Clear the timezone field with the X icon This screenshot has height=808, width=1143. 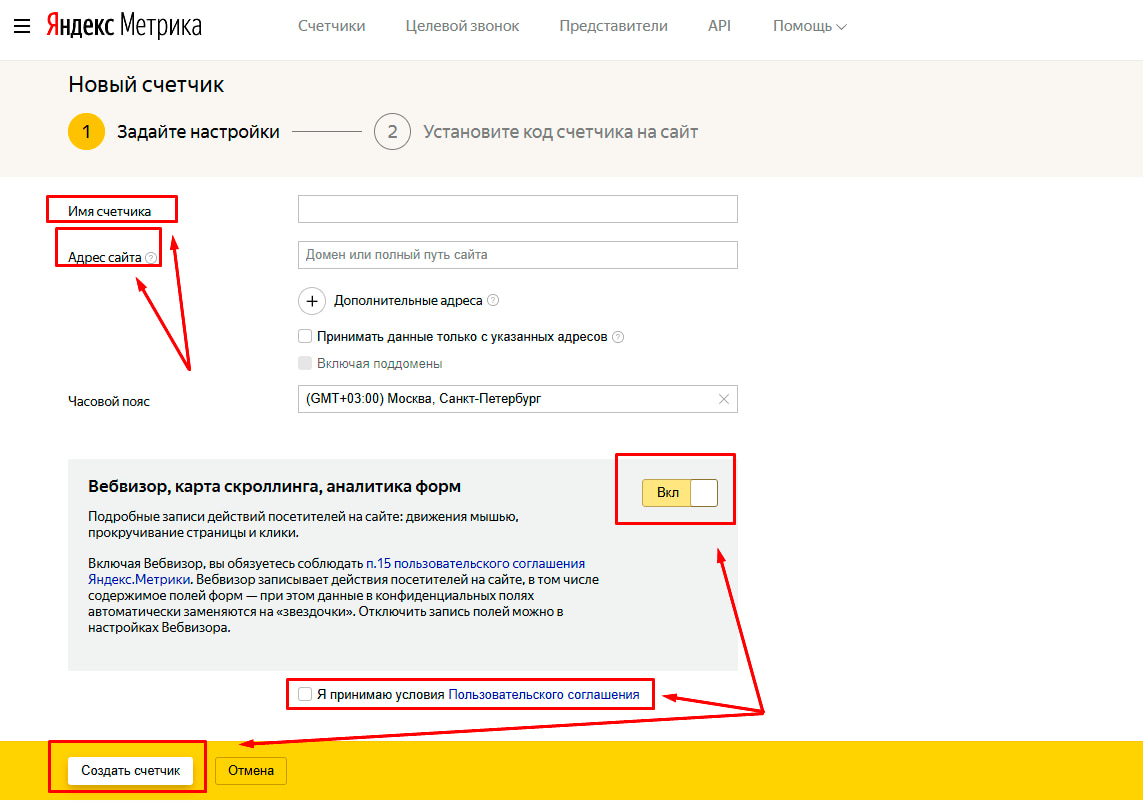(x=723, y=398)
